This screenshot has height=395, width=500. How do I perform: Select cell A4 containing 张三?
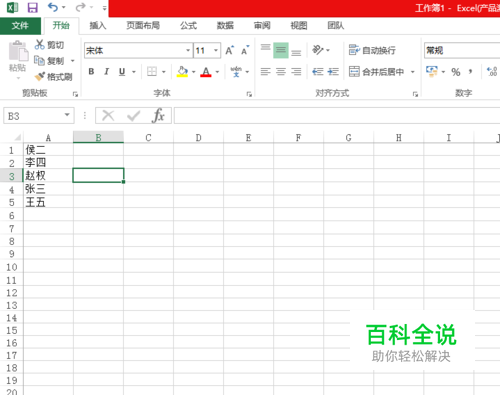pos(48,189)
